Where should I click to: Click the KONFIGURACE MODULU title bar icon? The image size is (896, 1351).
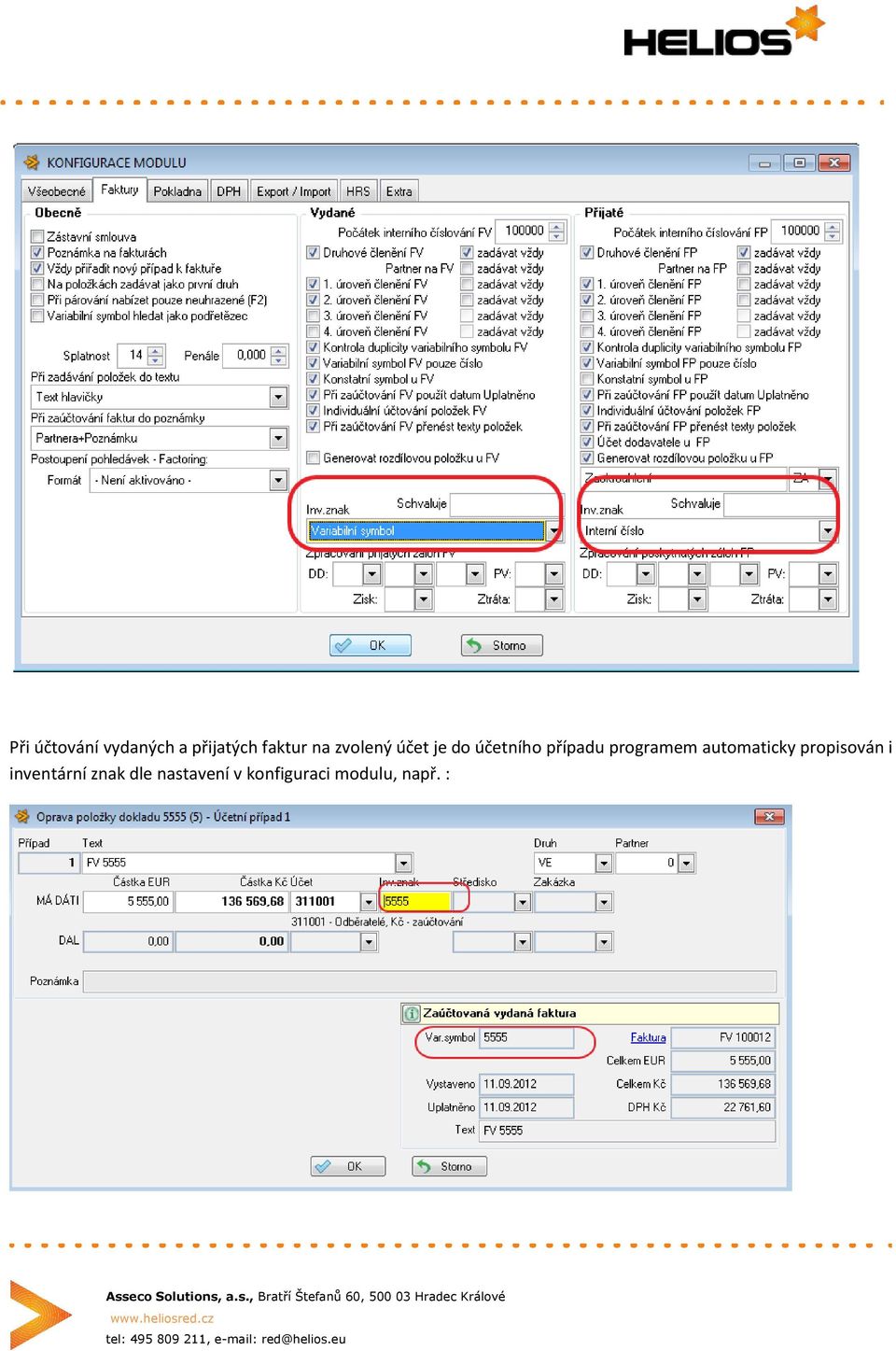32,162
